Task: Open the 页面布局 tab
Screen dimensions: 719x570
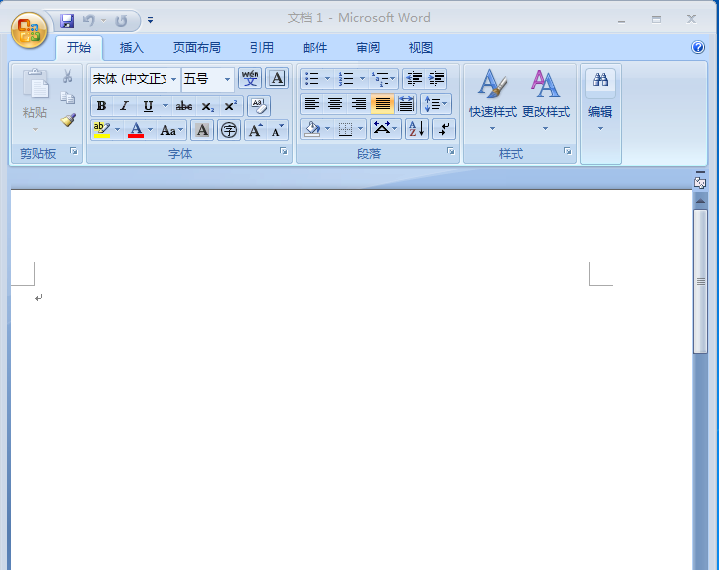Action: tap(196, 48)
